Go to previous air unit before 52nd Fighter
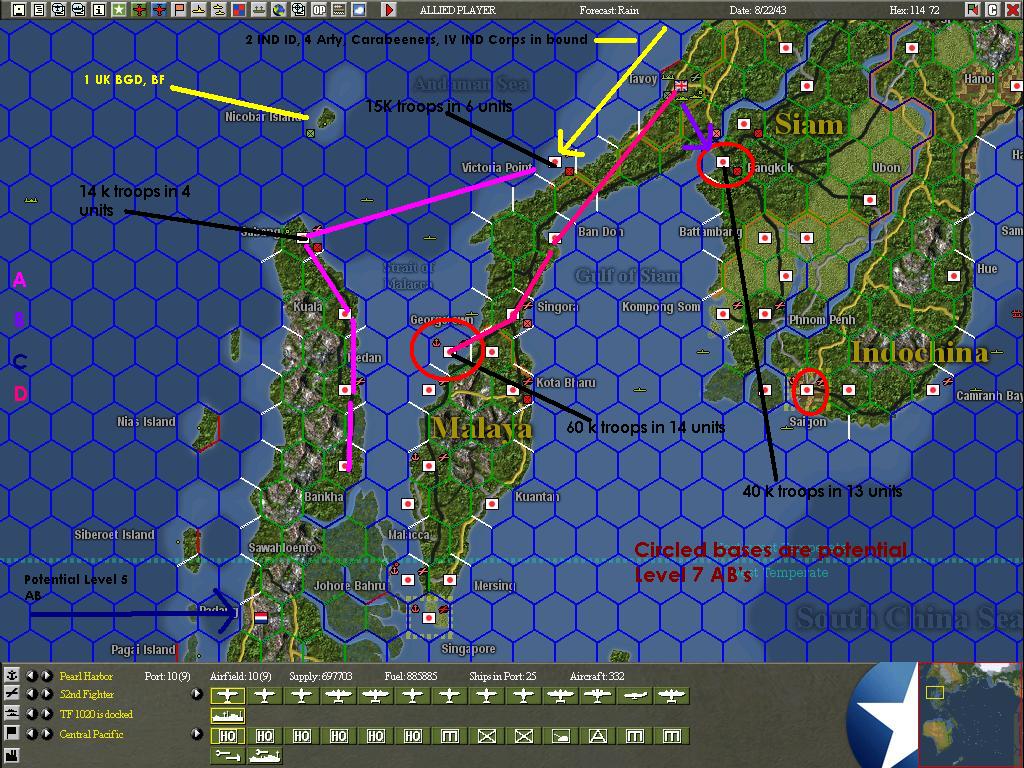1024x768 pixels. click(31, 694)
